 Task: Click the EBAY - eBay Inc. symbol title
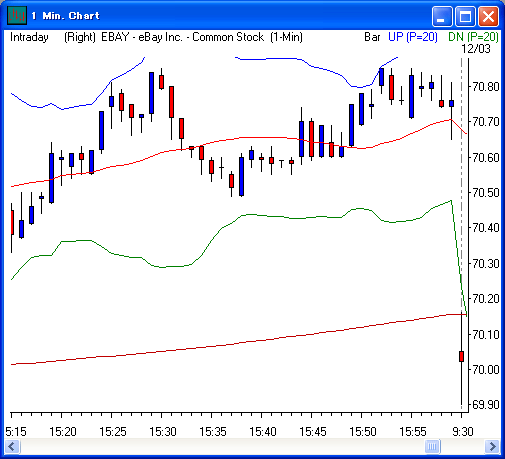click(x=142, y=37)
